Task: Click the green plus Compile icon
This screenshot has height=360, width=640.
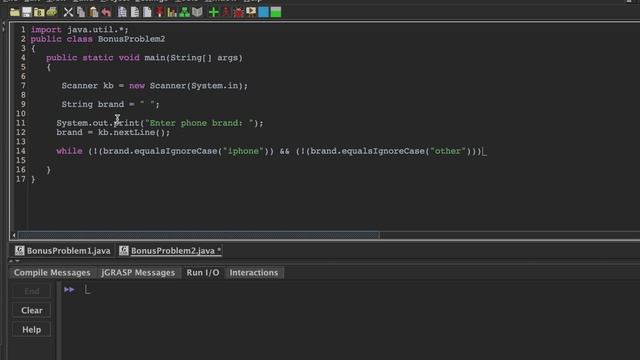Action: 213,12
